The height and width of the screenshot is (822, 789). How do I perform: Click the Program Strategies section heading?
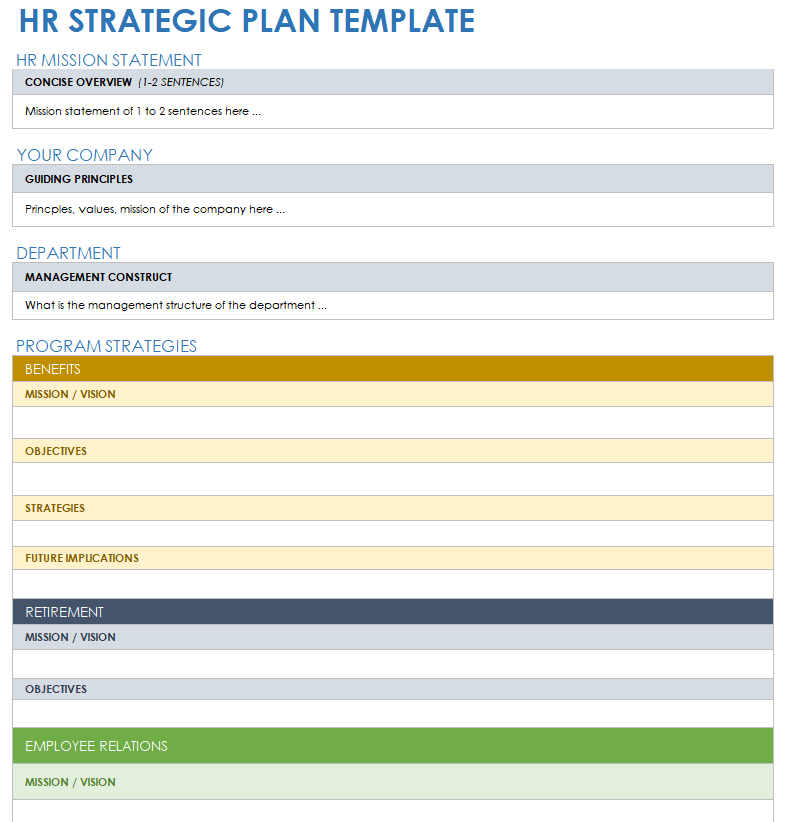[x=107, y=346]
